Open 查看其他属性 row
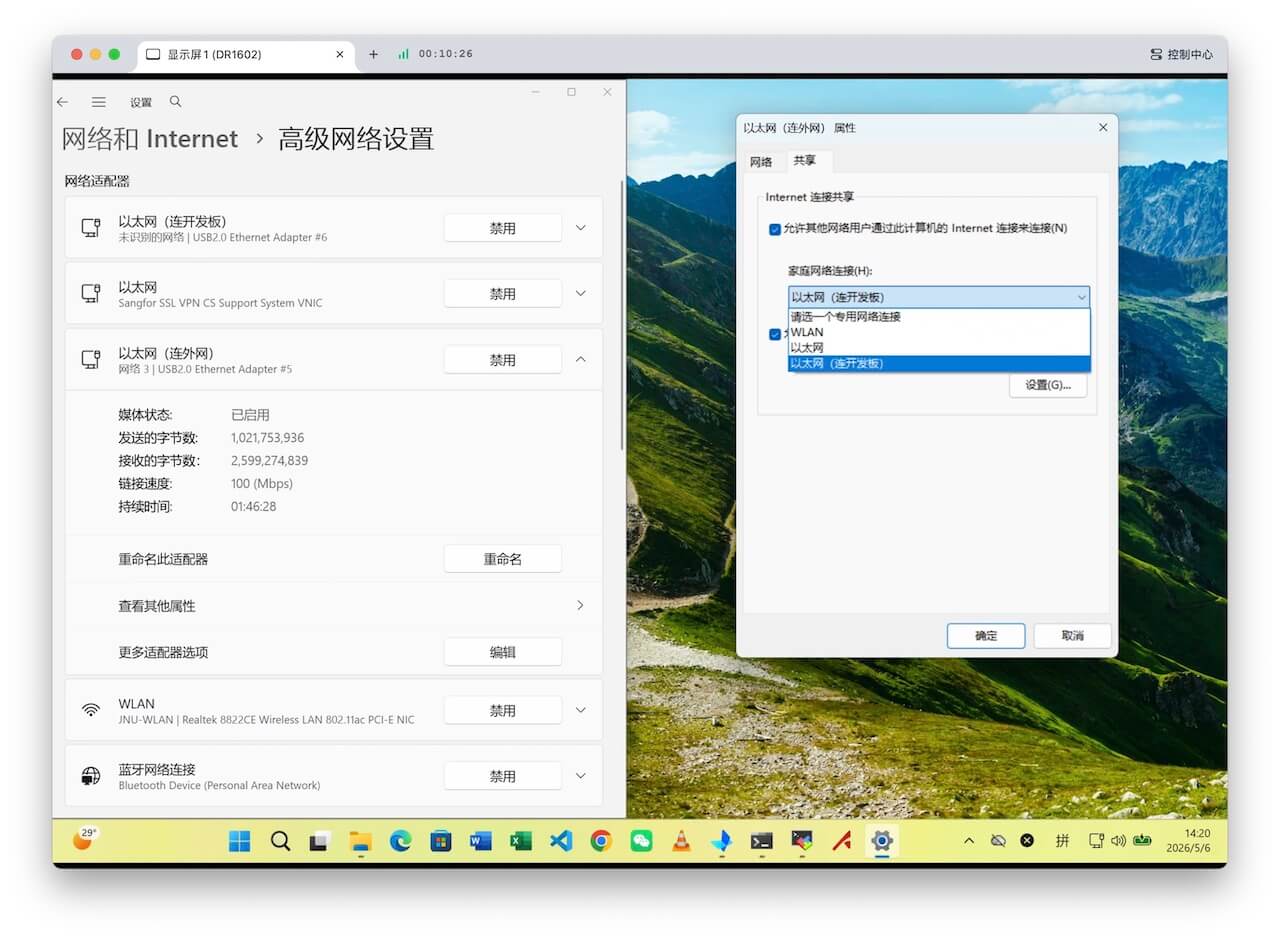 (x=334, y=606)
